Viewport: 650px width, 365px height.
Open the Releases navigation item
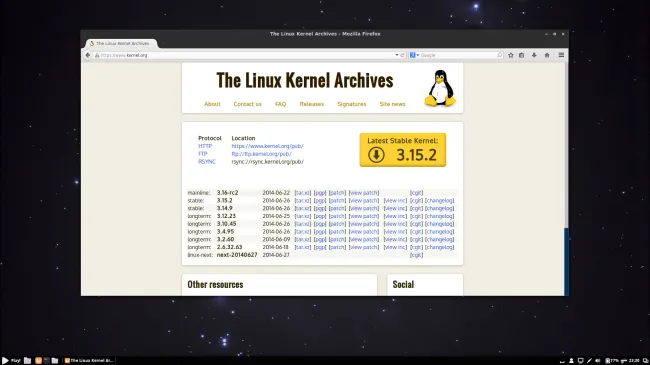pos(312,104)
